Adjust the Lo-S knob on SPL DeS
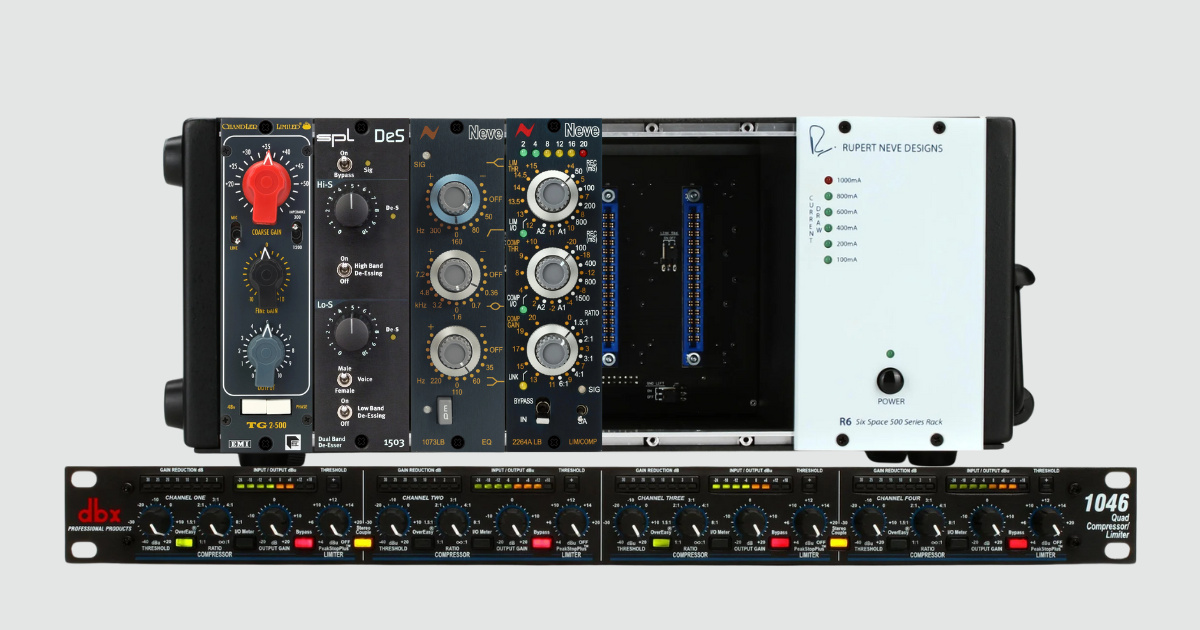Viewport: 1200px width, 630px height. pos(350,331)
